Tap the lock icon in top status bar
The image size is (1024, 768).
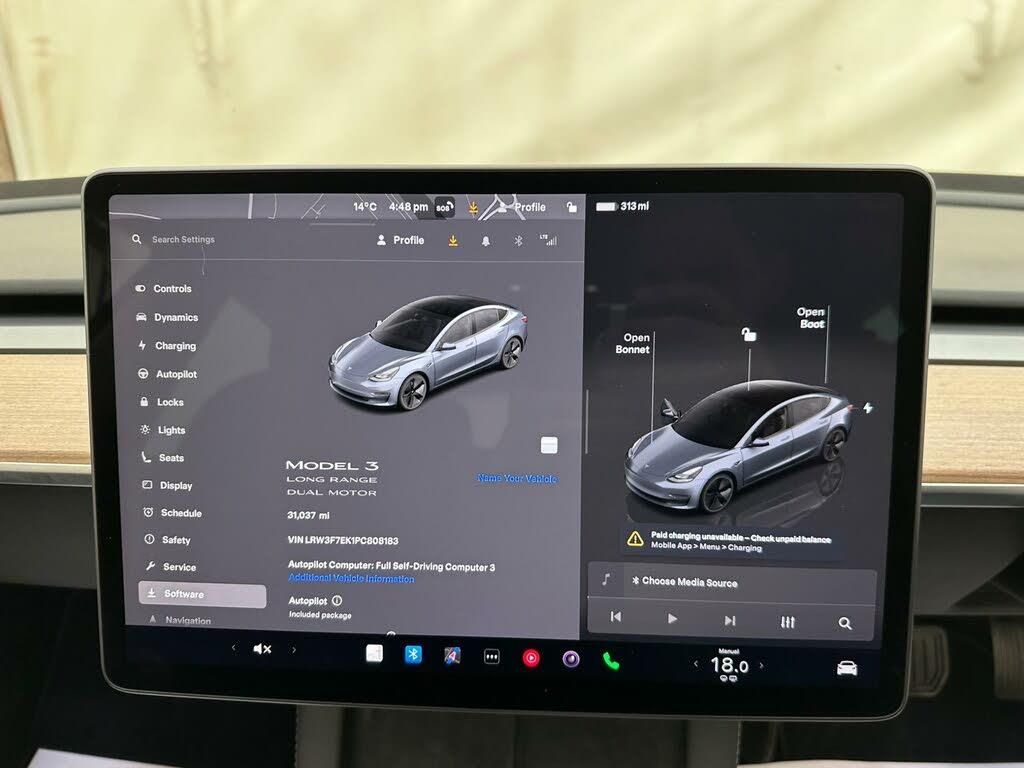pyautogui.click(x=571, y=207)
